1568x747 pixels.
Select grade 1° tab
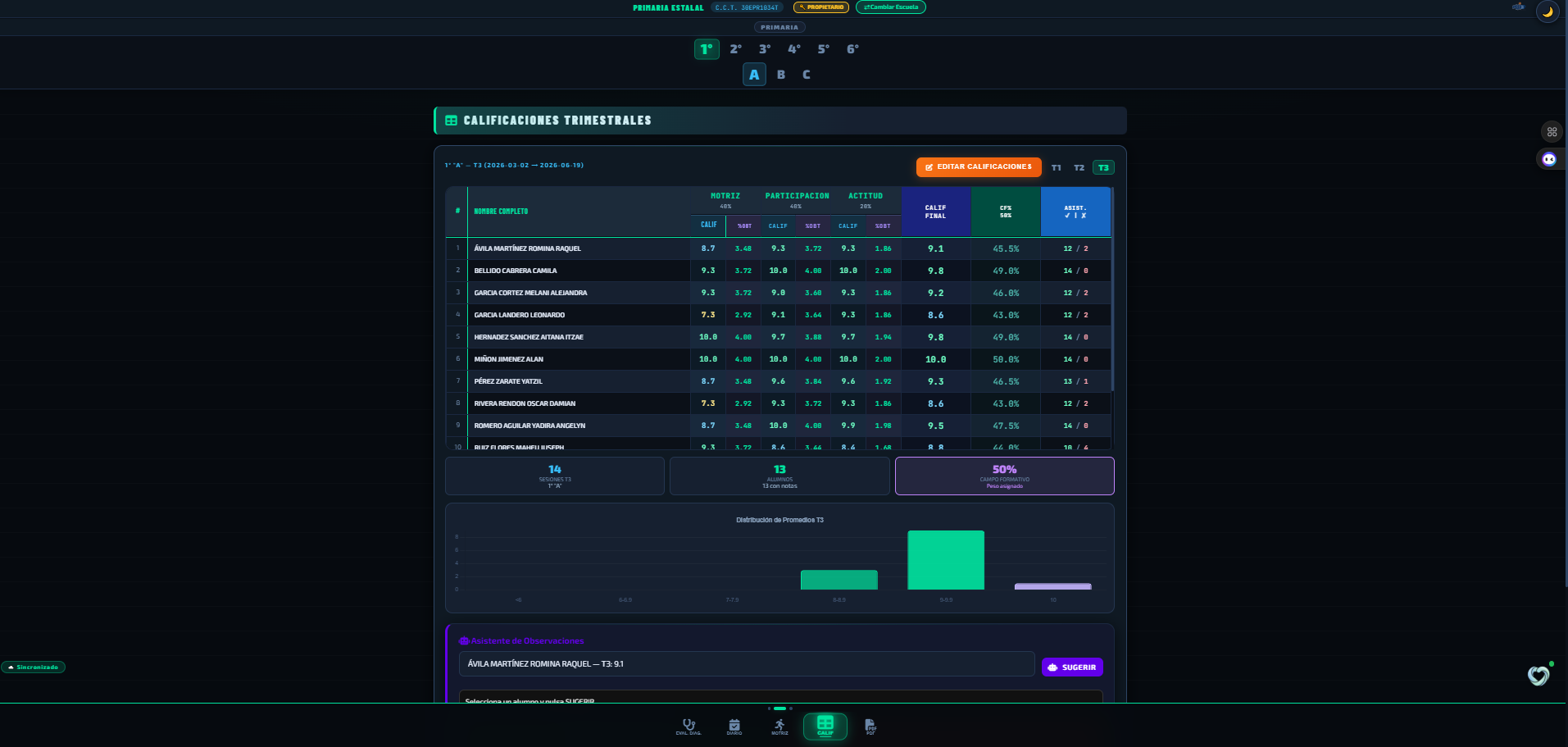(x=707, y=49)
